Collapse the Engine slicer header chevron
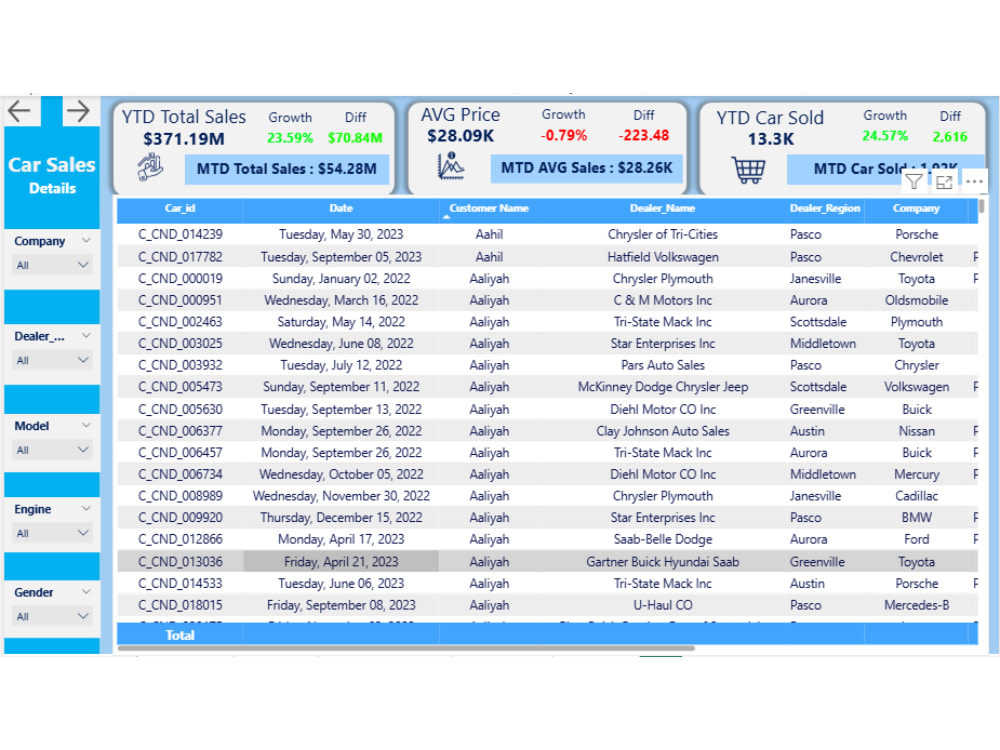The width and height of the screenshot is (1000, 750). [x=86, y=508]
